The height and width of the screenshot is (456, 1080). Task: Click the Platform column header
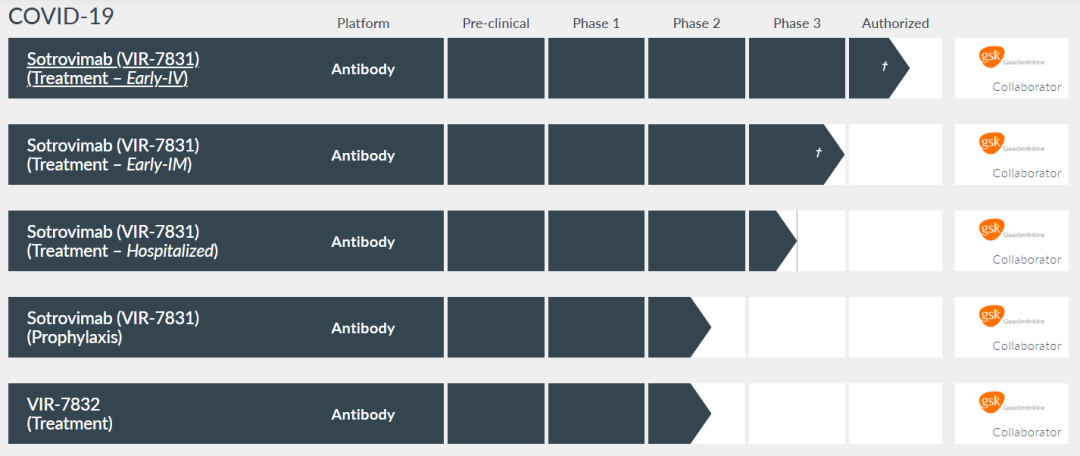click(x=363, y=23)
